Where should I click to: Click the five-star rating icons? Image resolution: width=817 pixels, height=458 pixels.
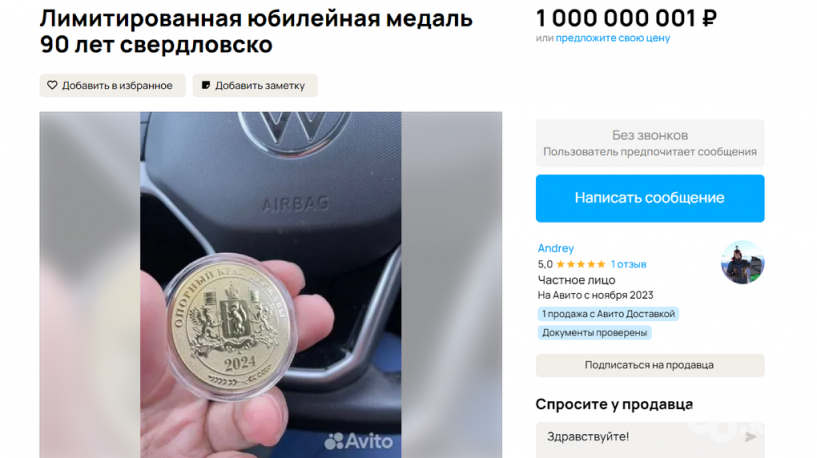pyautogui.click(x=581, y=264)
